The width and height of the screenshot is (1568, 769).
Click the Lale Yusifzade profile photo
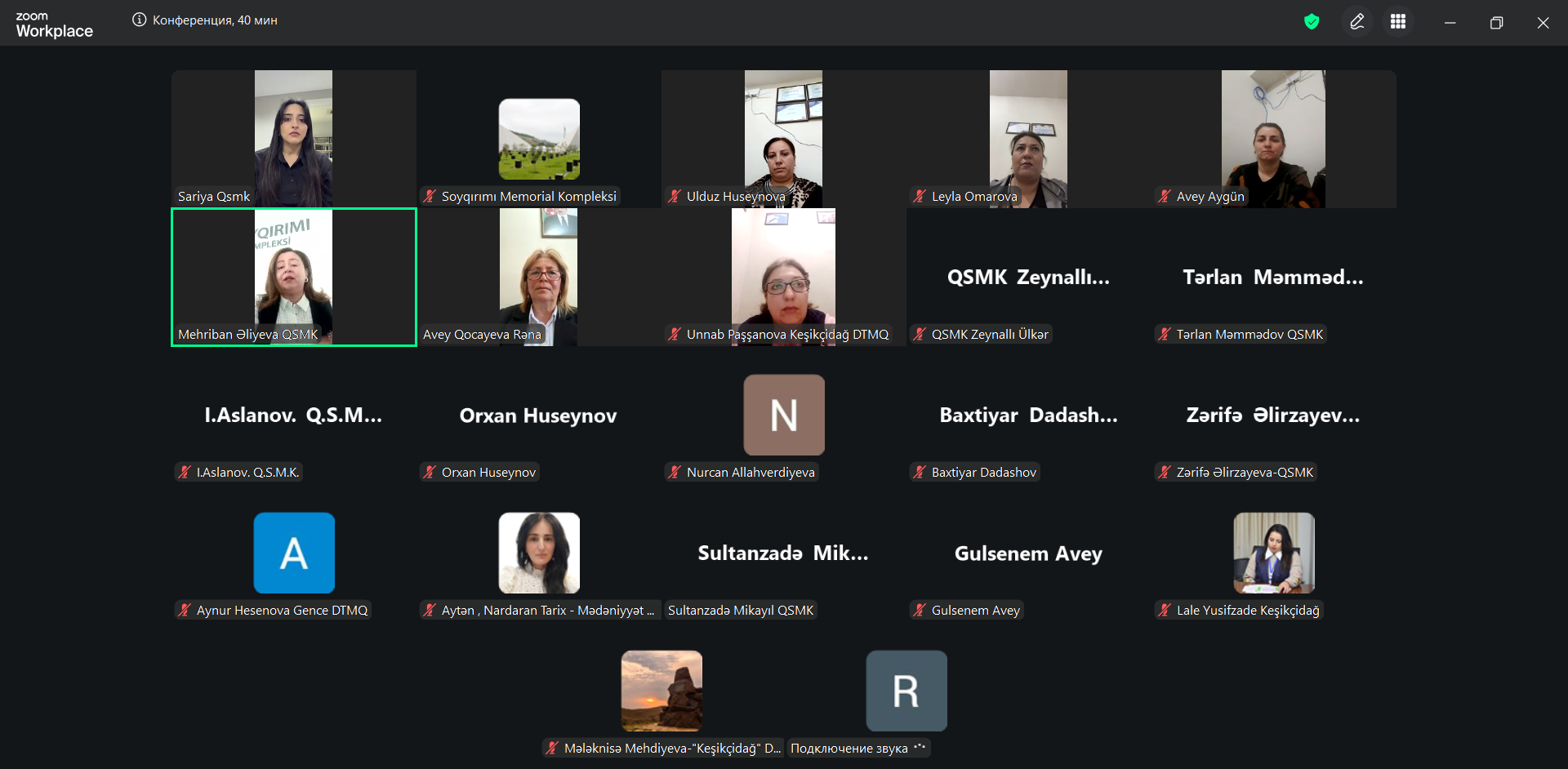tap(1274, 553)
